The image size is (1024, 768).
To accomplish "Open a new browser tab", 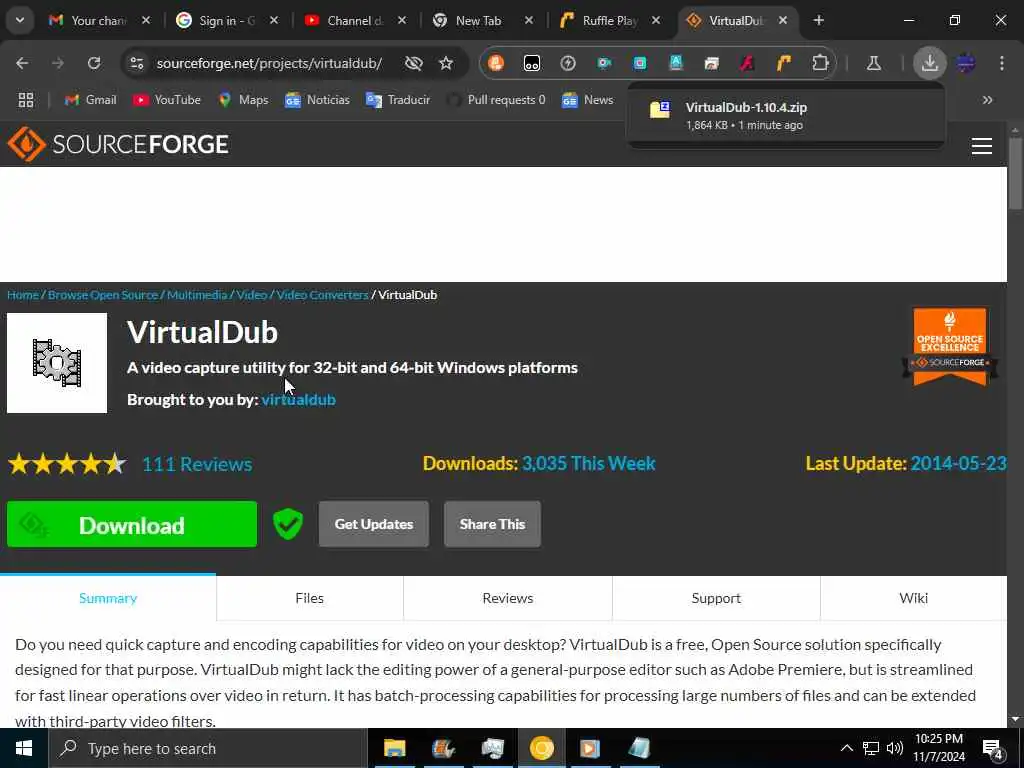I will [818, 20].
